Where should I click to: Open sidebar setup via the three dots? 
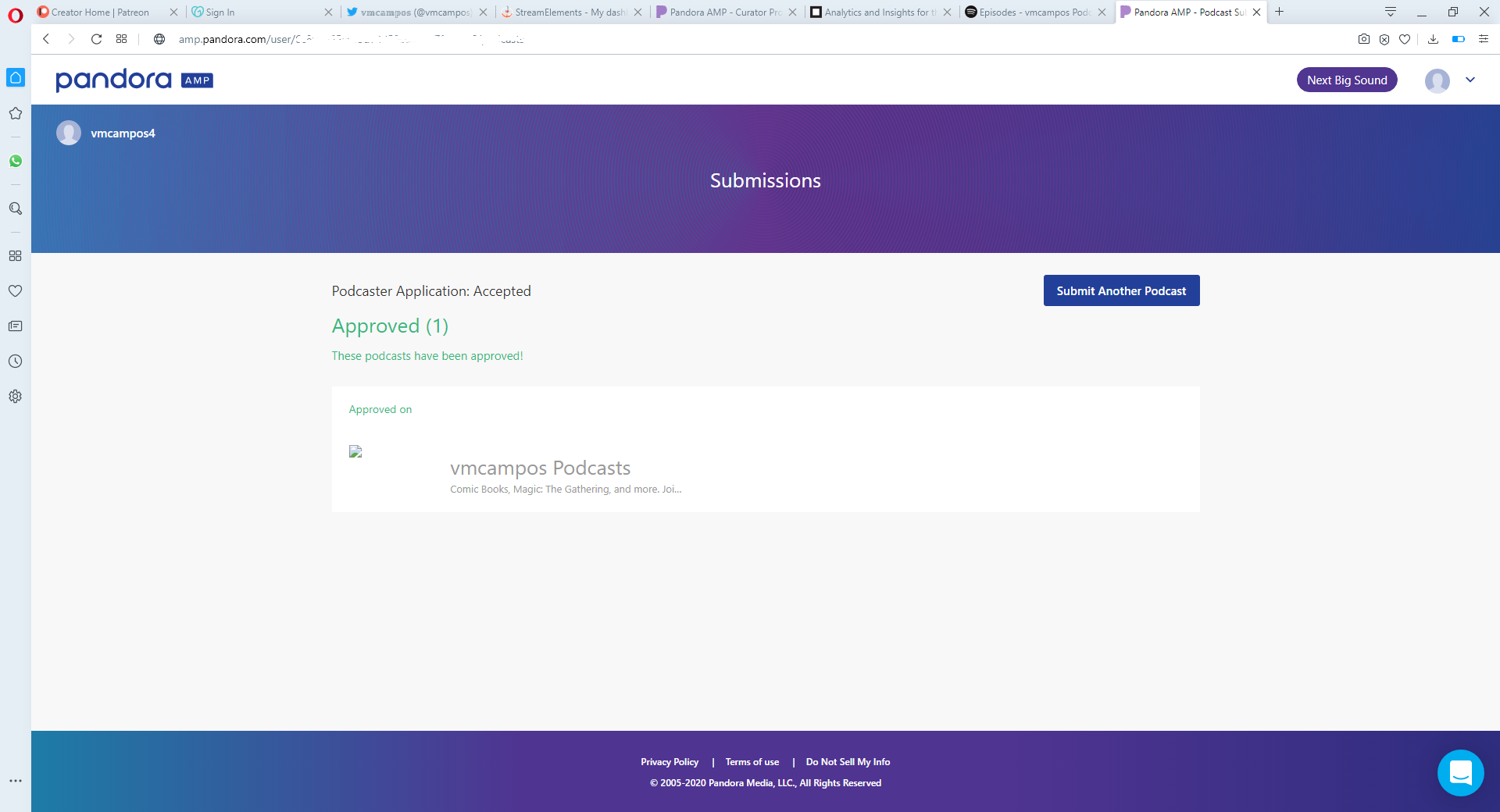(16, 780)
